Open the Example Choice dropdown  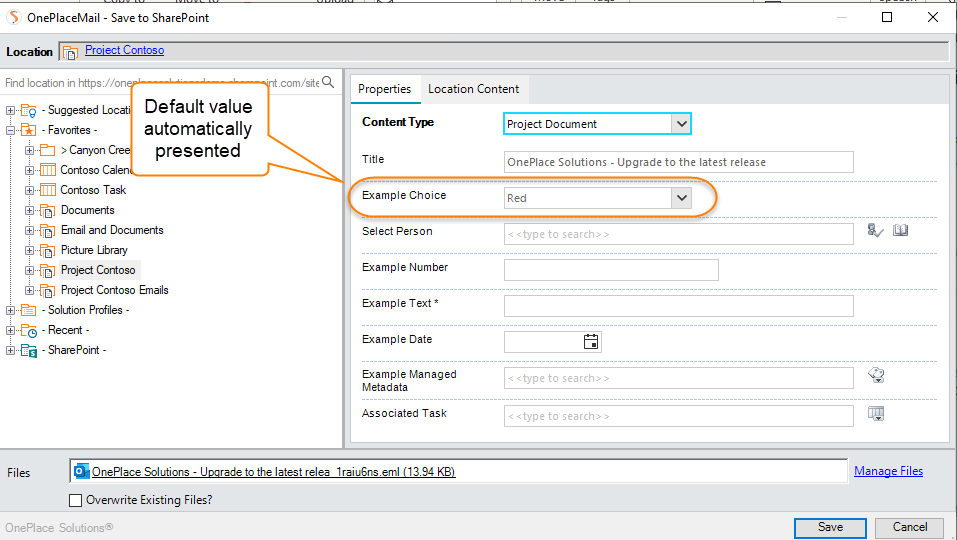(x=681, y=198)
